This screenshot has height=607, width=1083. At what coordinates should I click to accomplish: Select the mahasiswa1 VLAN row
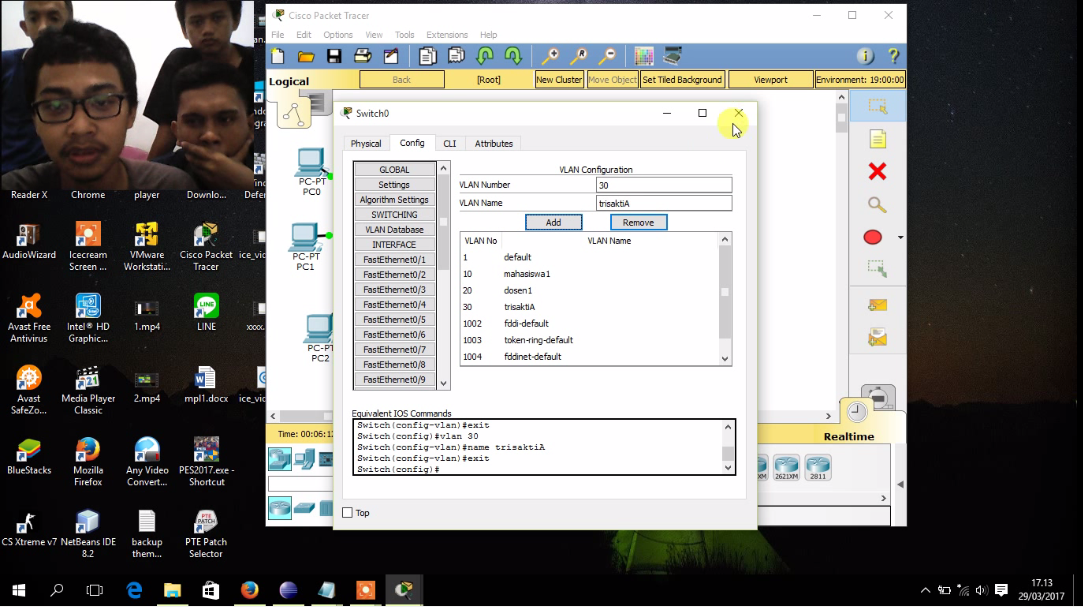click(591, 274)
